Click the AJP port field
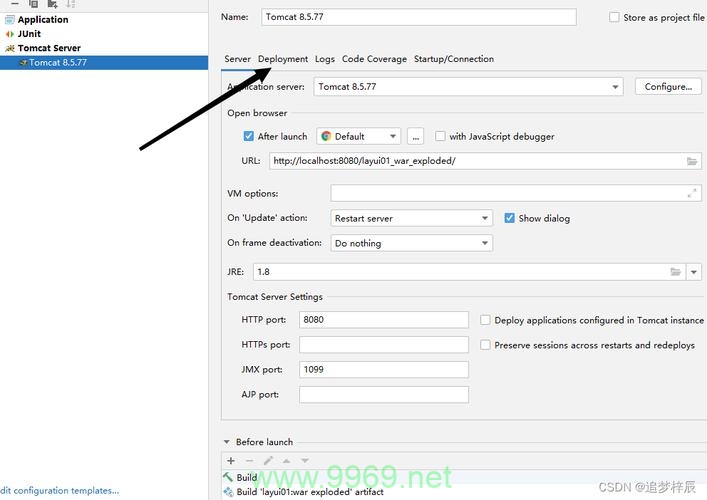Screen dimensions: 707x500 (384, 394)
